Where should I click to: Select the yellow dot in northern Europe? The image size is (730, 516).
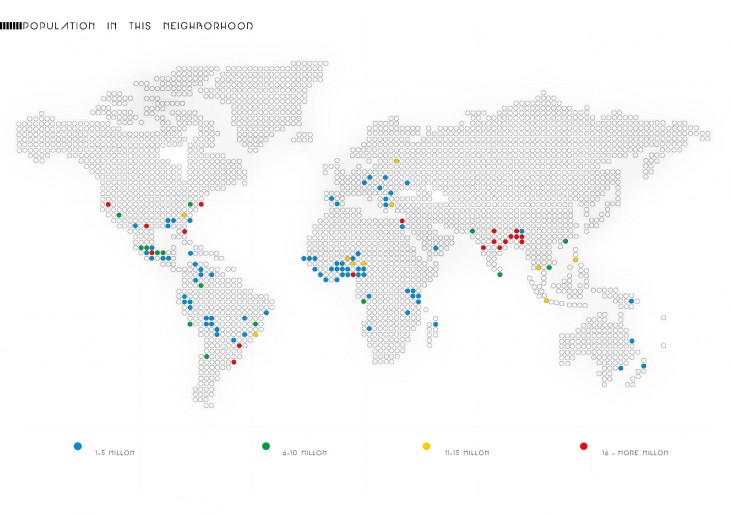click(x=397, y=160)
